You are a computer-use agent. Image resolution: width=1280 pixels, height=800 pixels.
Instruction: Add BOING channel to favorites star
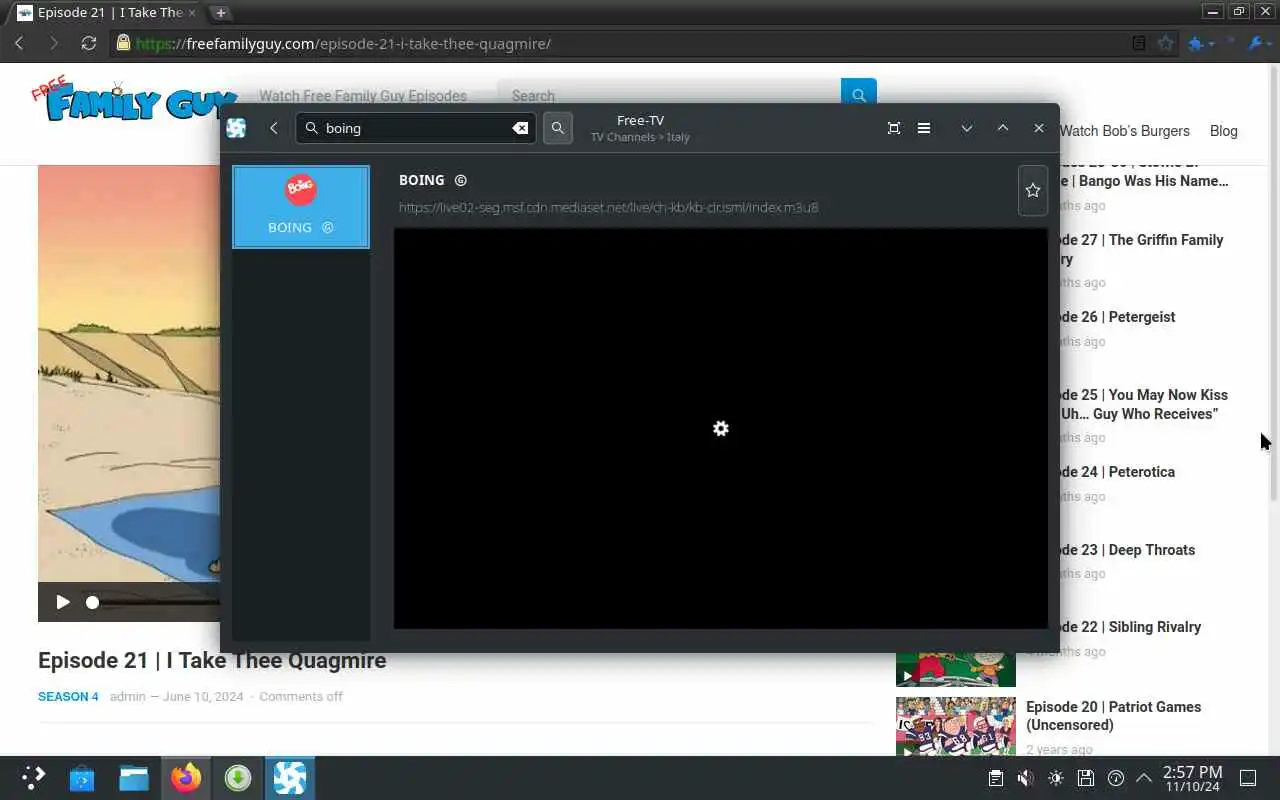click(1033, 190)
